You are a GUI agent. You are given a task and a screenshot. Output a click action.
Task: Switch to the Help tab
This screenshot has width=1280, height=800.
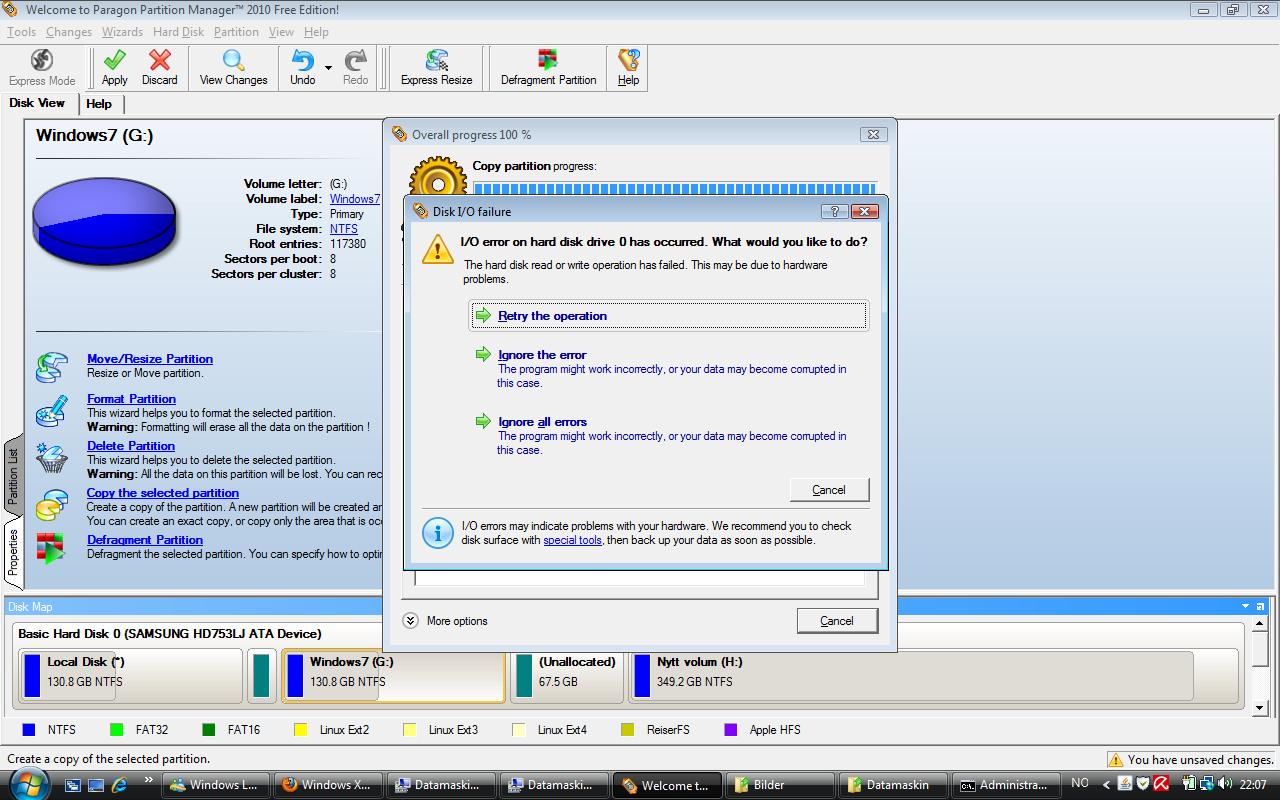tap(99, 104)
